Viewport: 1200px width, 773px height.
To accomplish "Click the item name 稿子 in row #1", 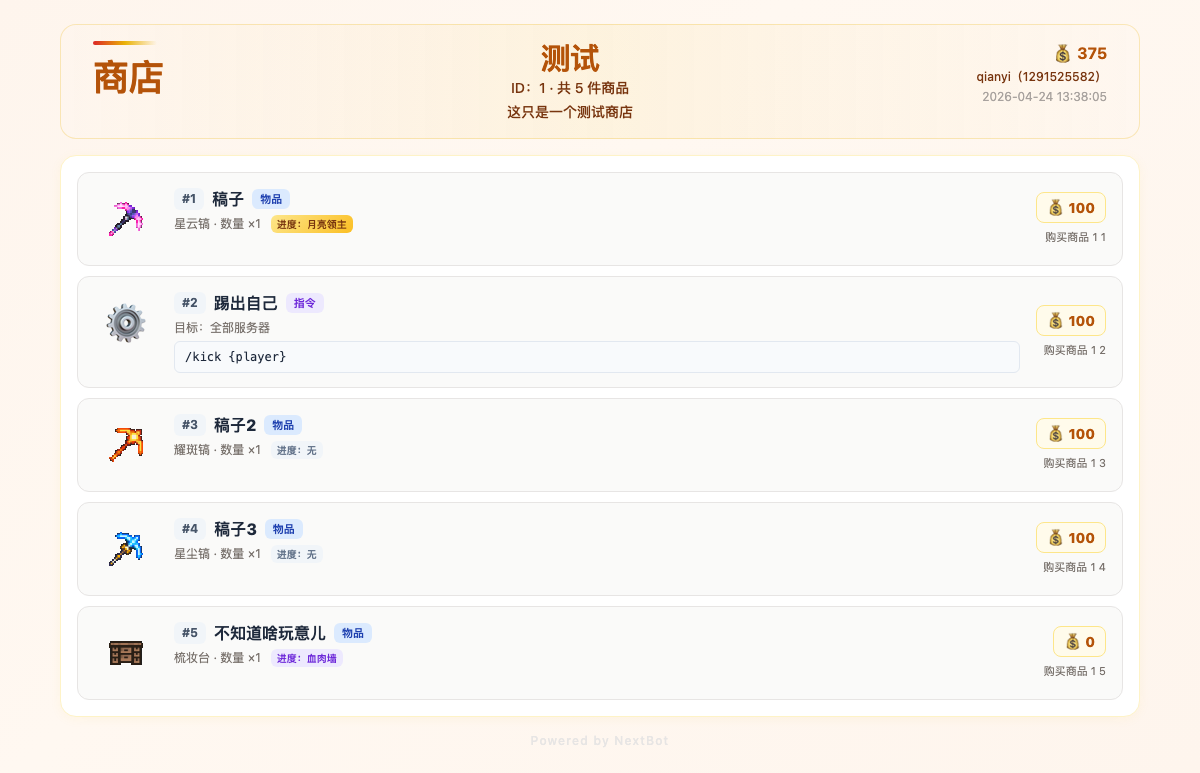I will [228, 199].
